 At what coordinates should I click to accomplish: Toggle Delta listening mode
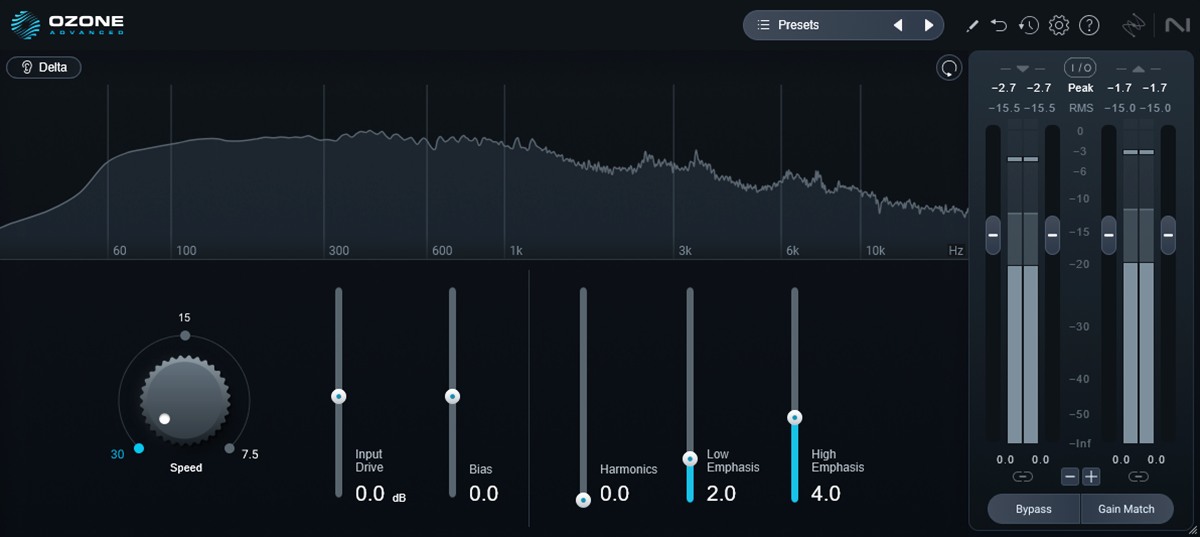click(44, 67)
